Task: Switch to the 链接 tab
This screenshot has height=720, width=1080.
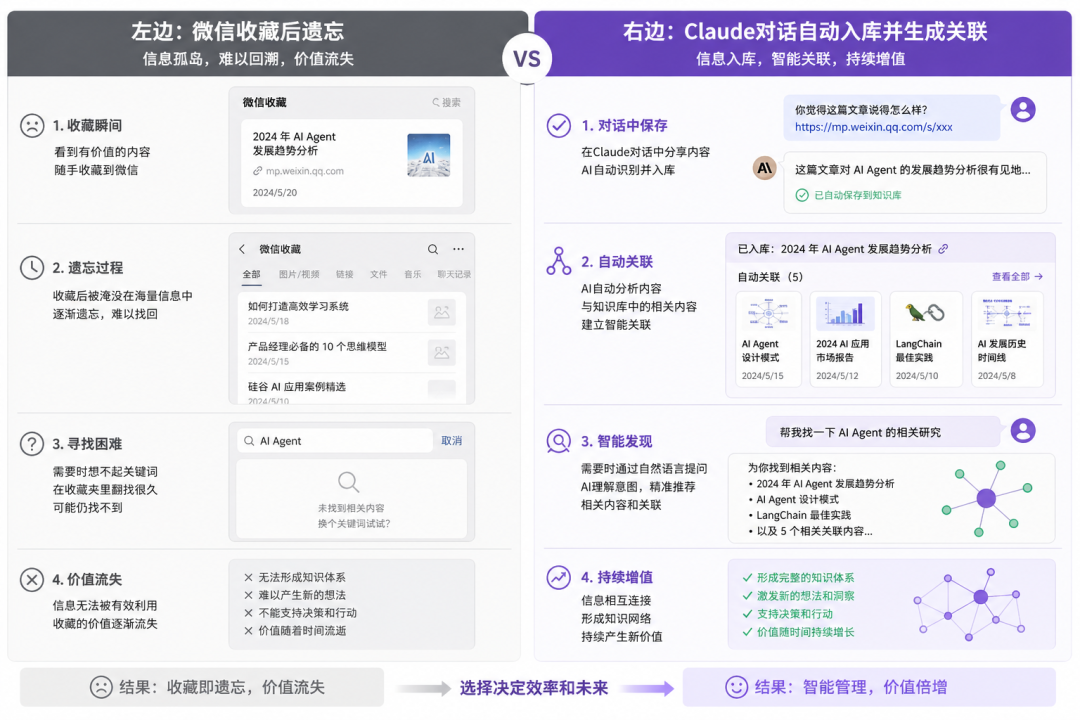Action: coord(344,274)
